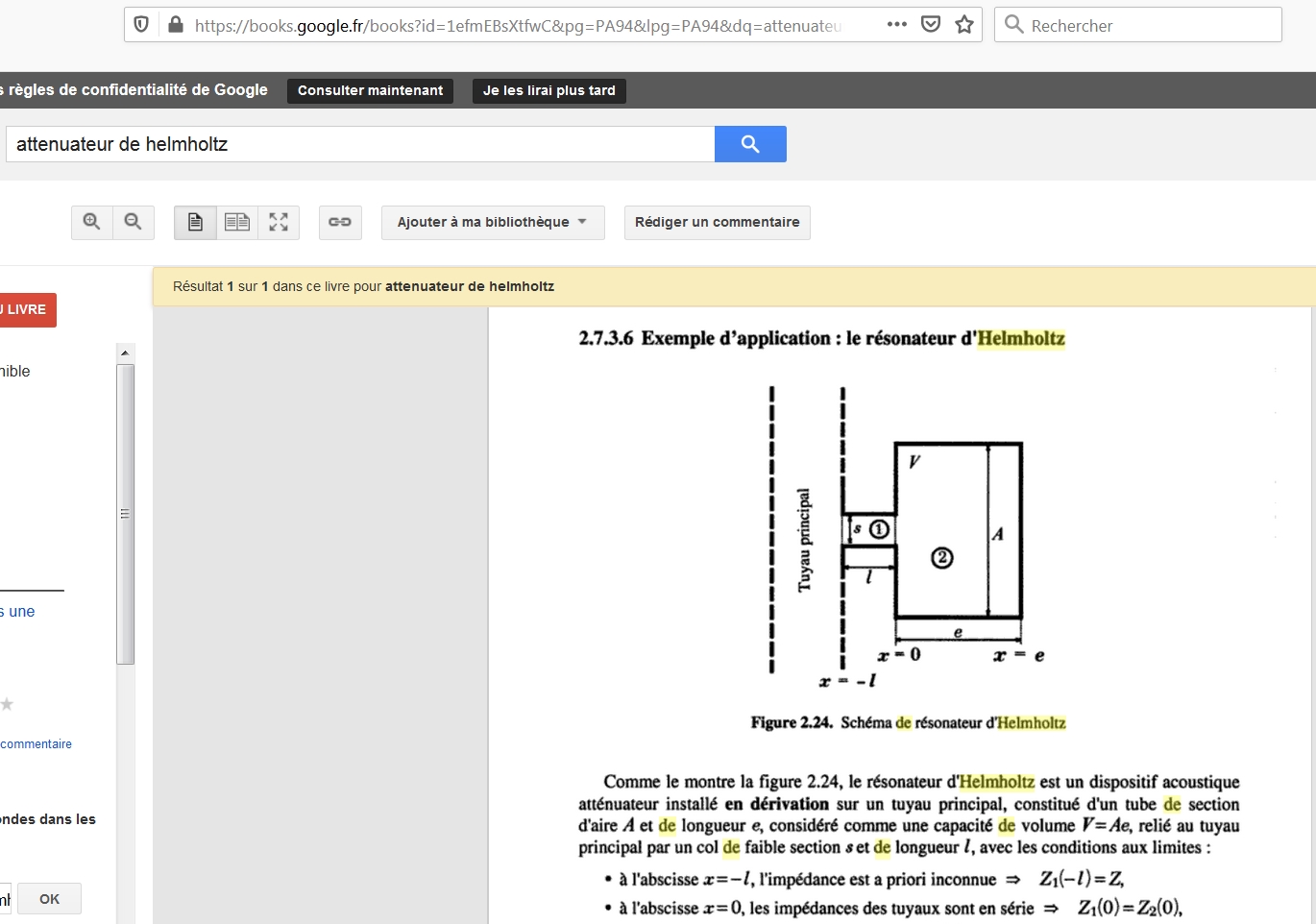Click the rating star in sidebar
Image resolution: width=1316 pixels, height=924 pixels.
[x=7, y=704]
